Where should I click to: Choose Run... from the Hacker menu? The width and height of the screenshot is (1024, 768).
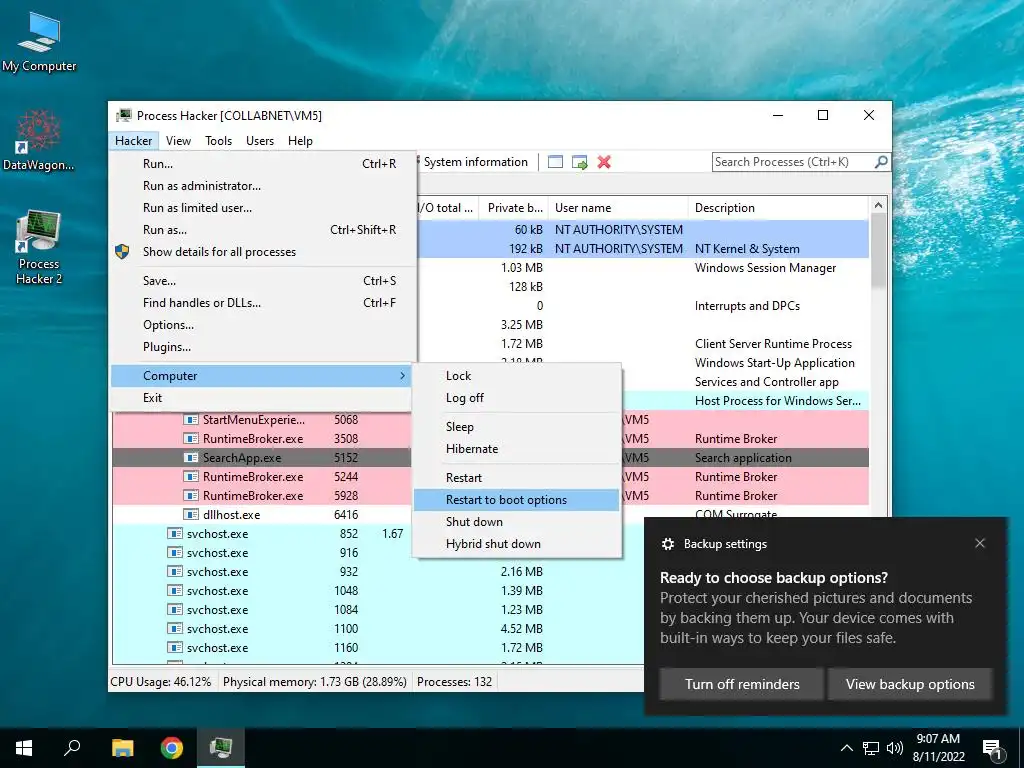[x=263, y=164]
